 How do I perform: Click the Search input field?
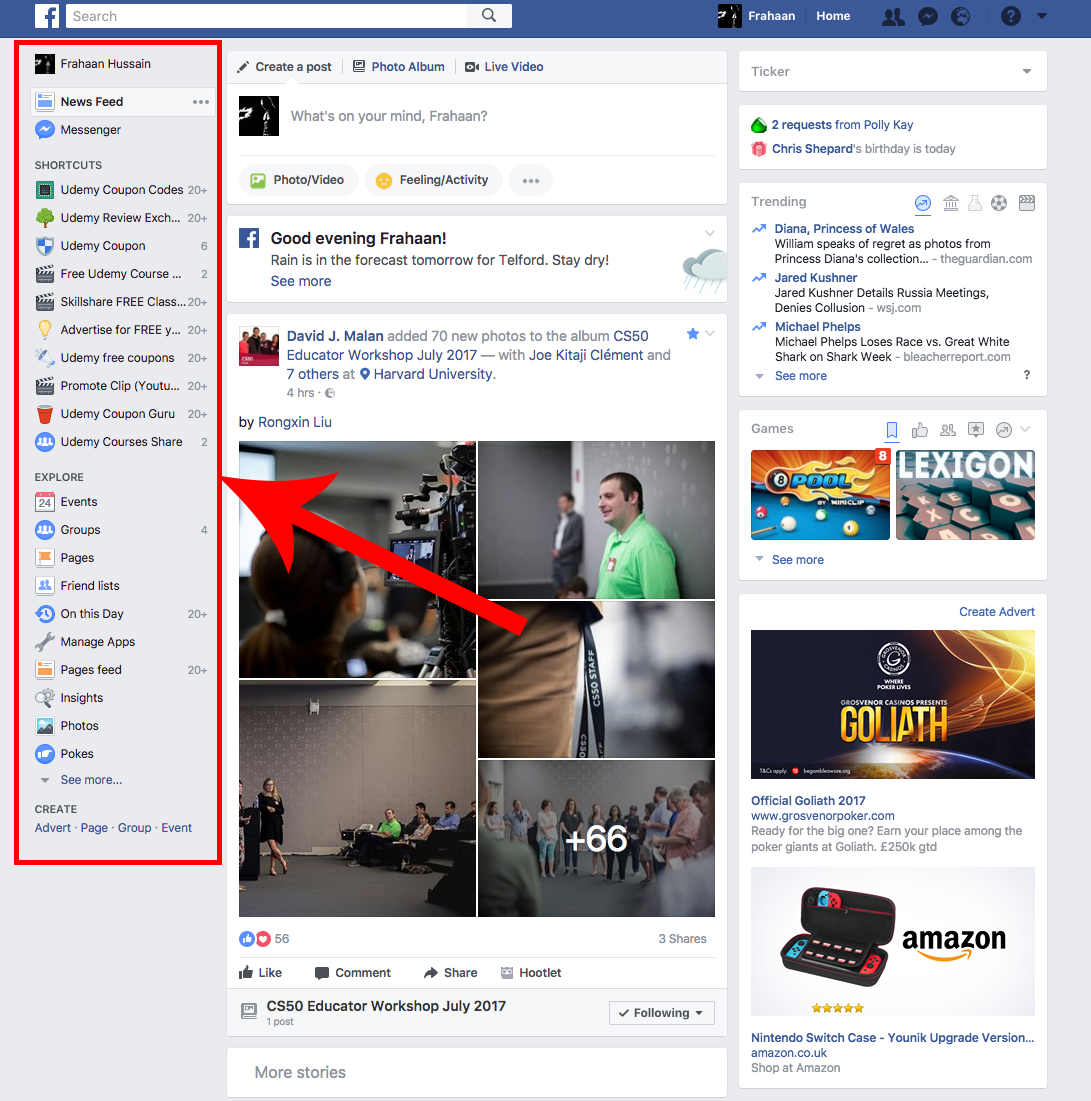click(x=267, y=15)
